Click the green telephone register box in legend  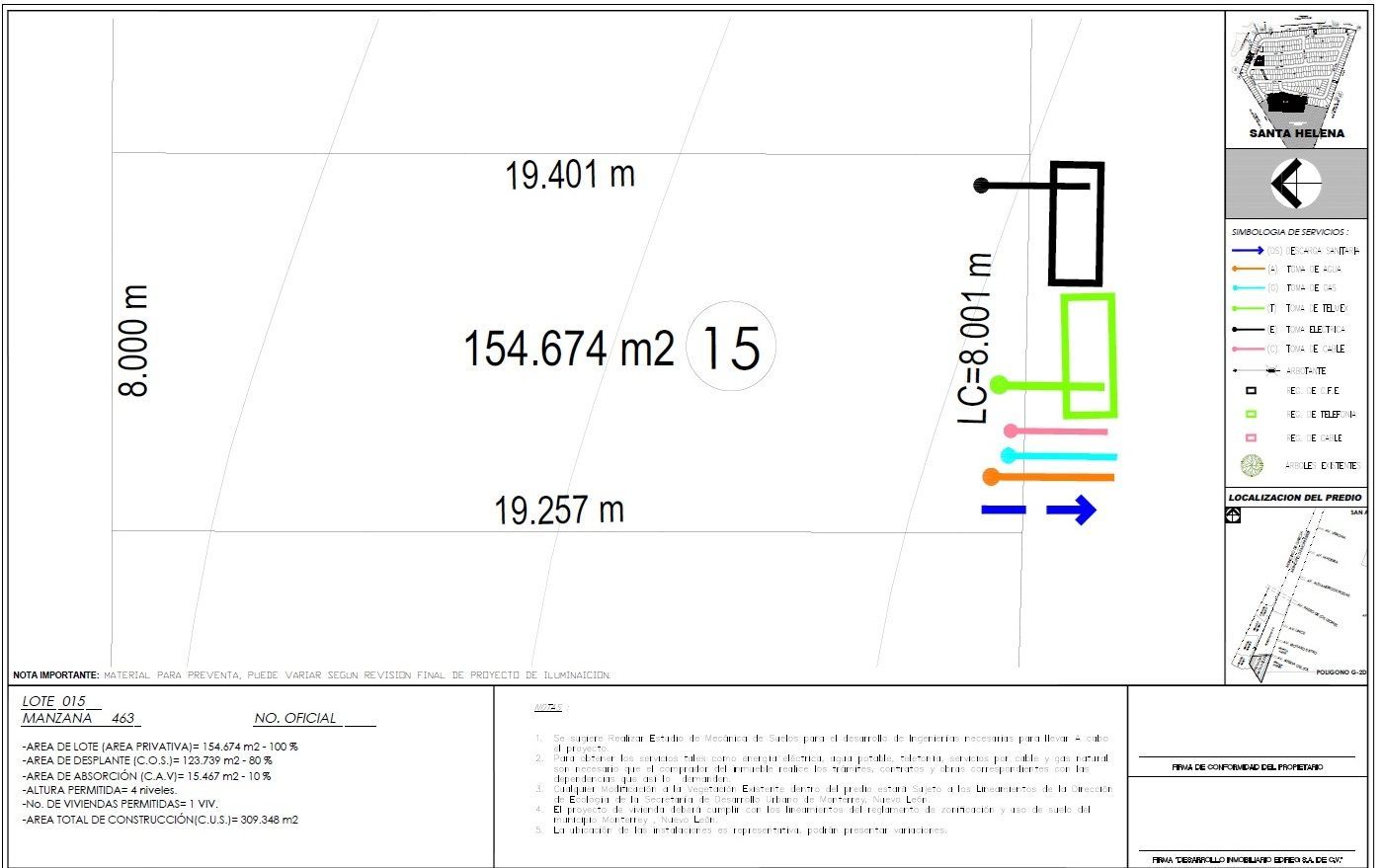1251,415
